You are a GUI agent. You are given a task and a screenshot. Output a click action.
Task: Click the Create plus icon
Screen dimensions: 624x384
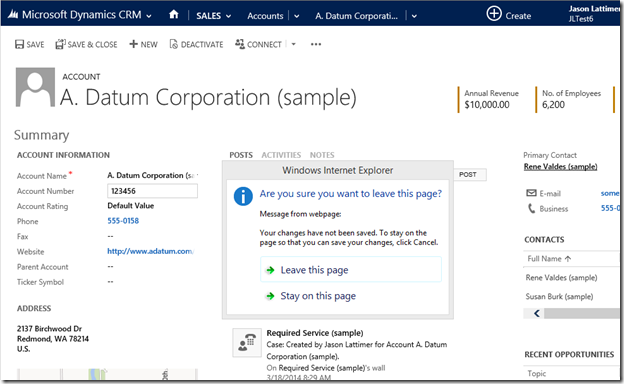click(x=494, y=14)
